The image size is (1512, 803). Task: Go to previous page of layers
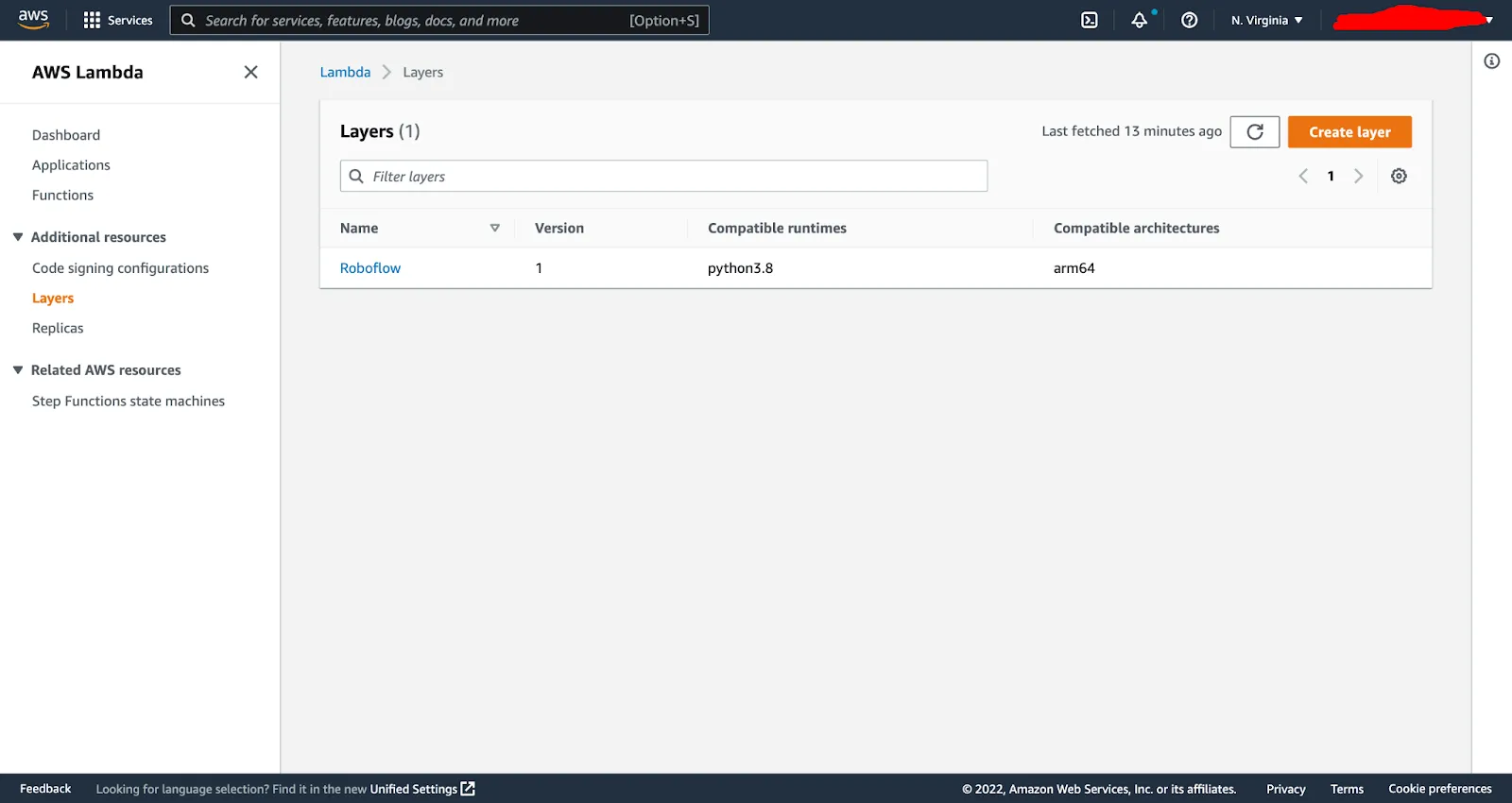click(1303, 176)
